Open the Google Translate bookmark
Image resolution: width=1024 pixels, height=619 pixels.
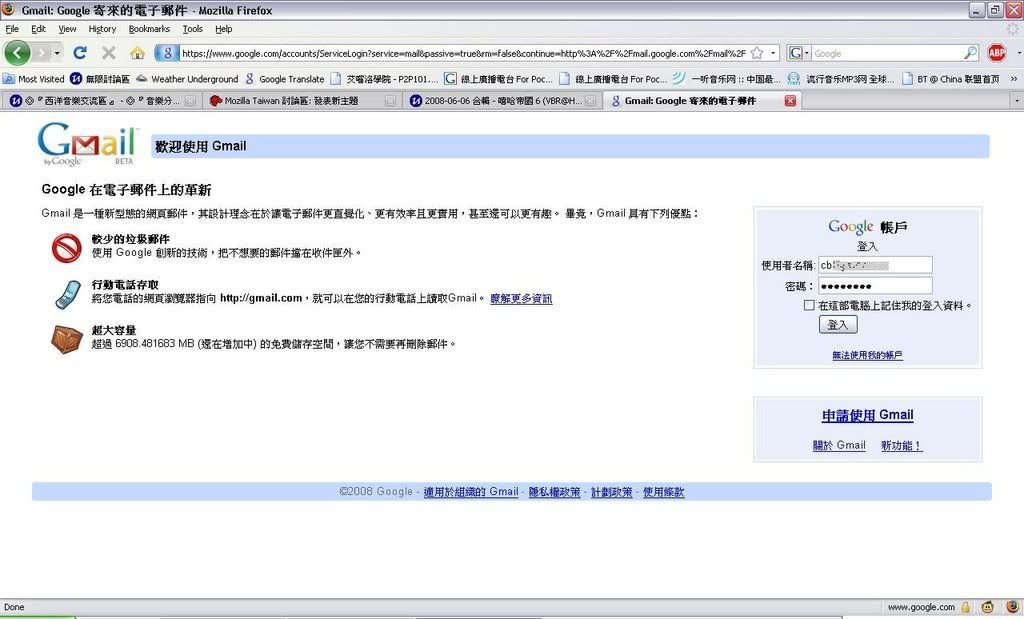point(284,79)
